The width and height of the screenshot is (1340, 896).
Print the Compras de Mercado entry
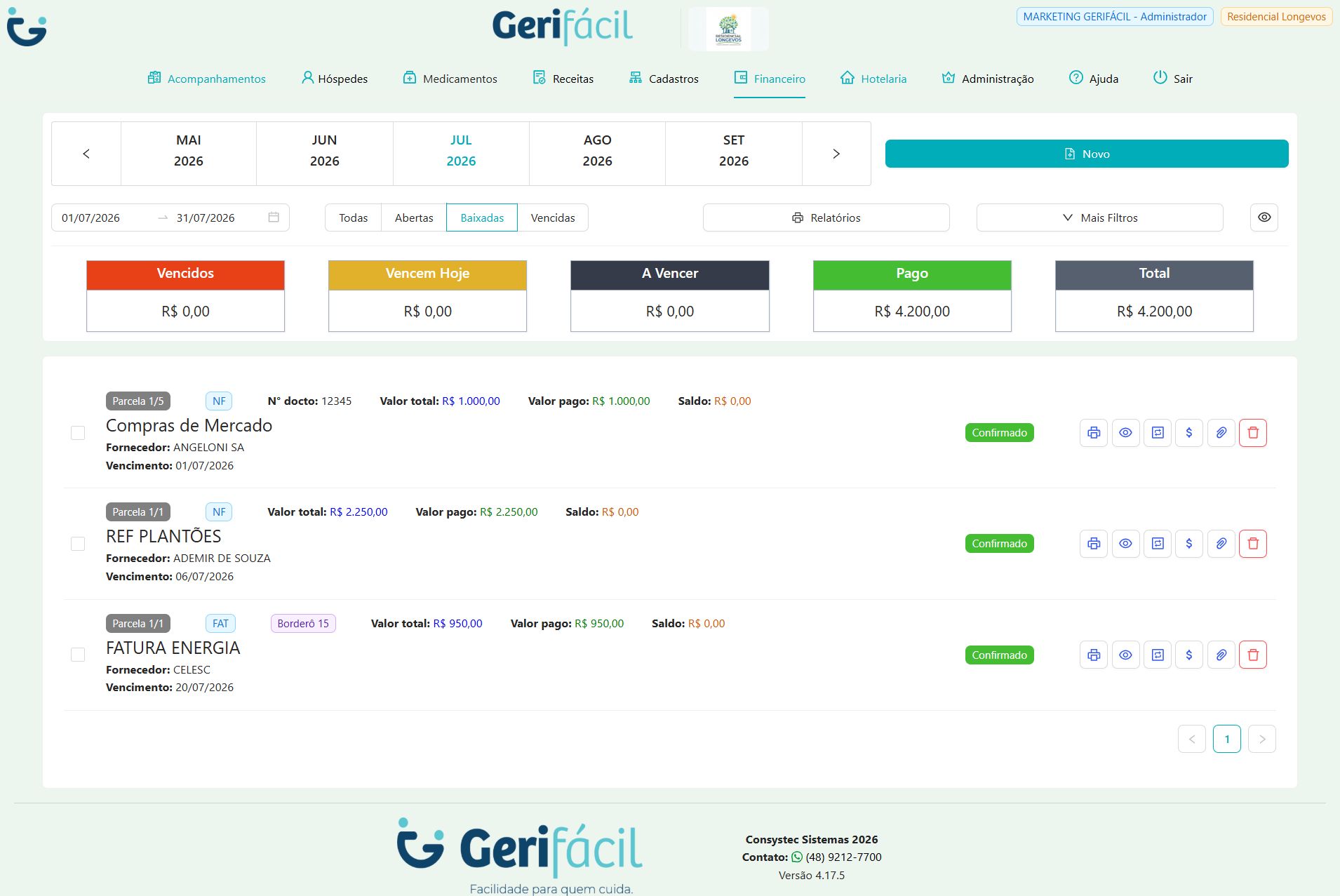coord(1093,433)
